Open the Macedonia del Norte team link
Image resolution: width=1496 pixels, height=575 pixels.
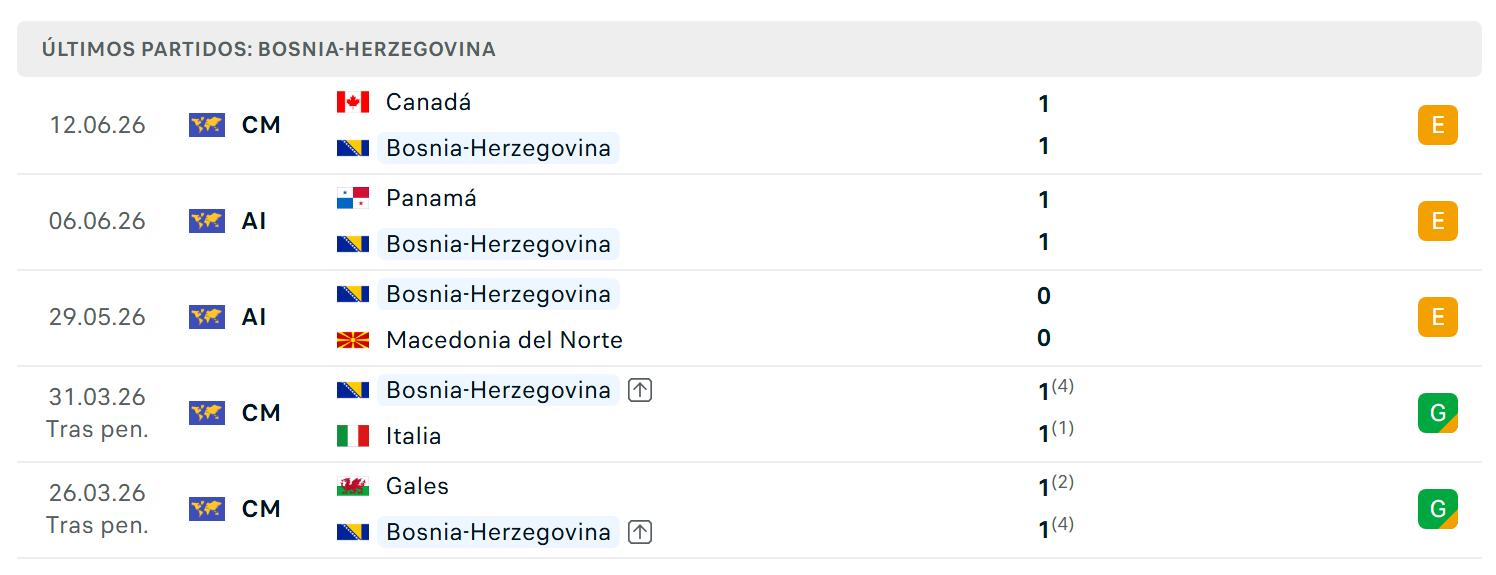(x=504, y=340)
